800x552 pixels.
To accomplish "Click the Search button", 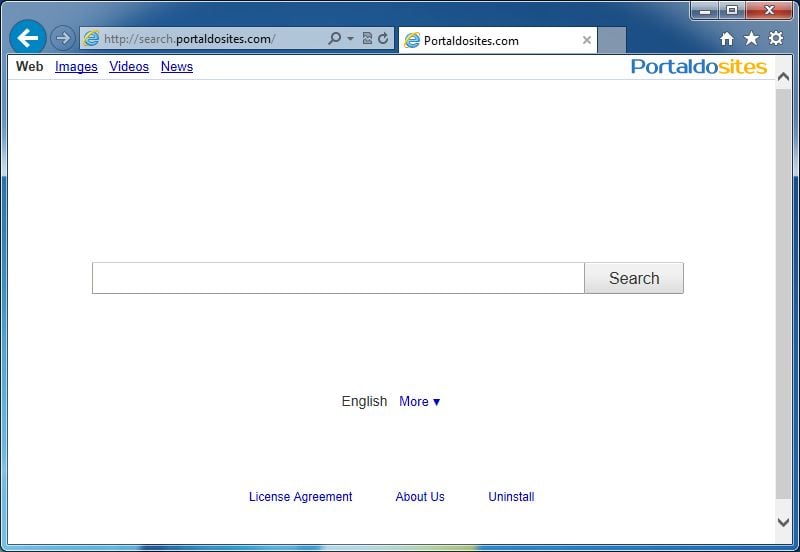I will click(x=634, y=278).
